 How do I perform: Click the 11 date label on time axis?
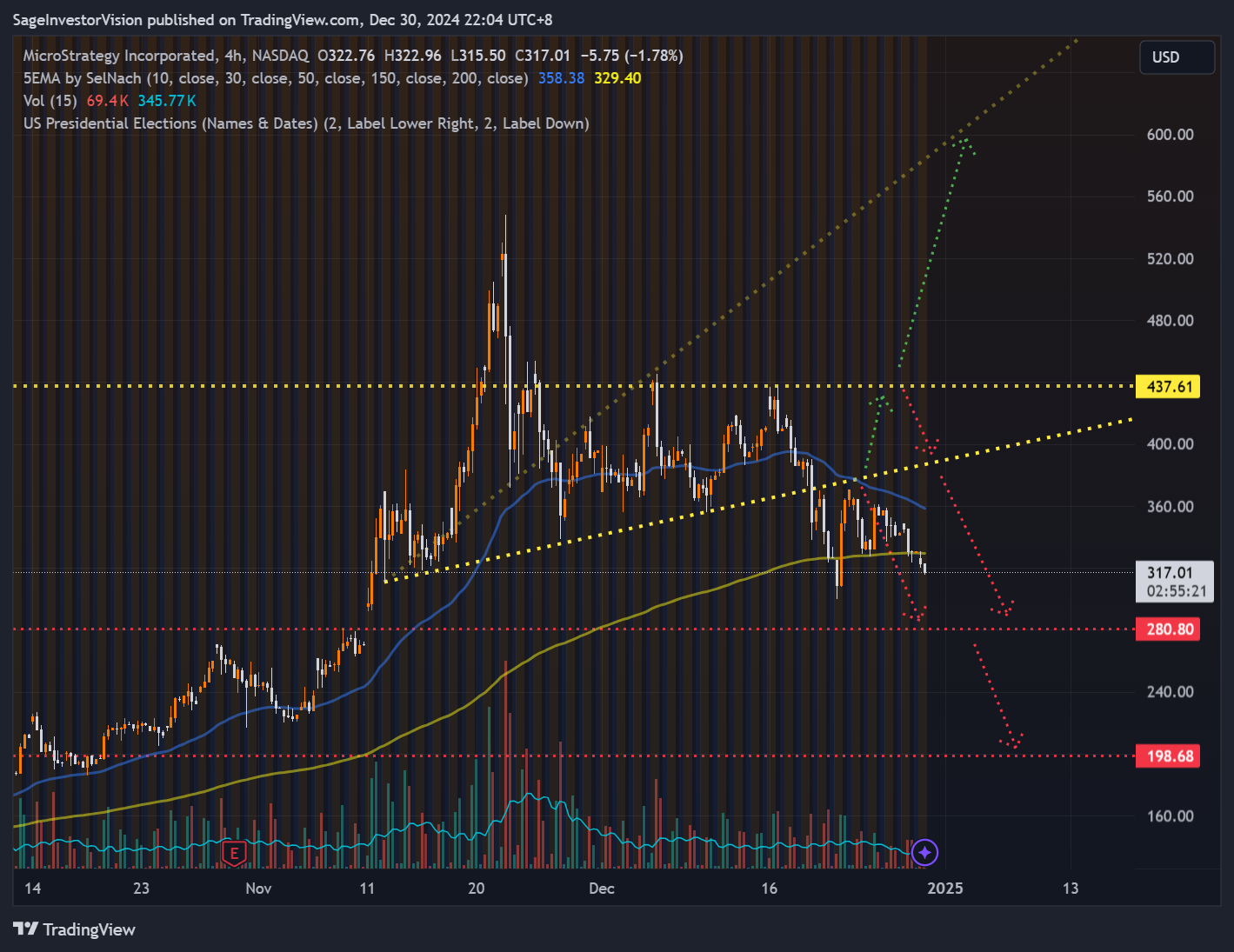click(367, 888)
